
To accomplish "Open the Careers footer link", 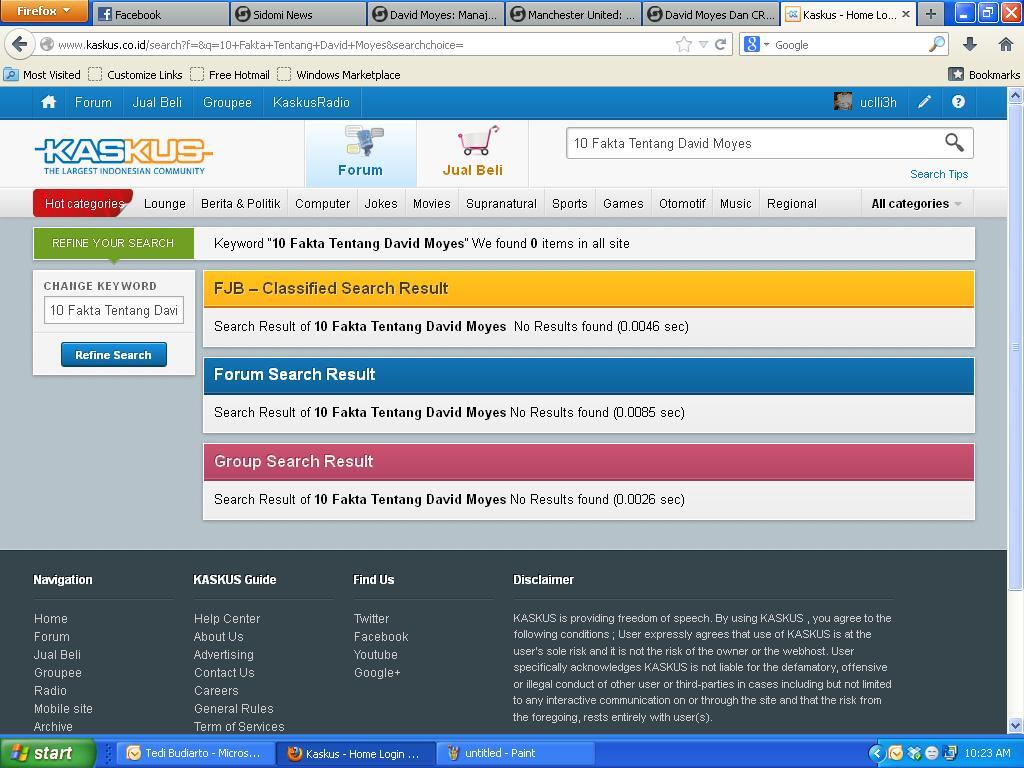I will click(216, 690).
